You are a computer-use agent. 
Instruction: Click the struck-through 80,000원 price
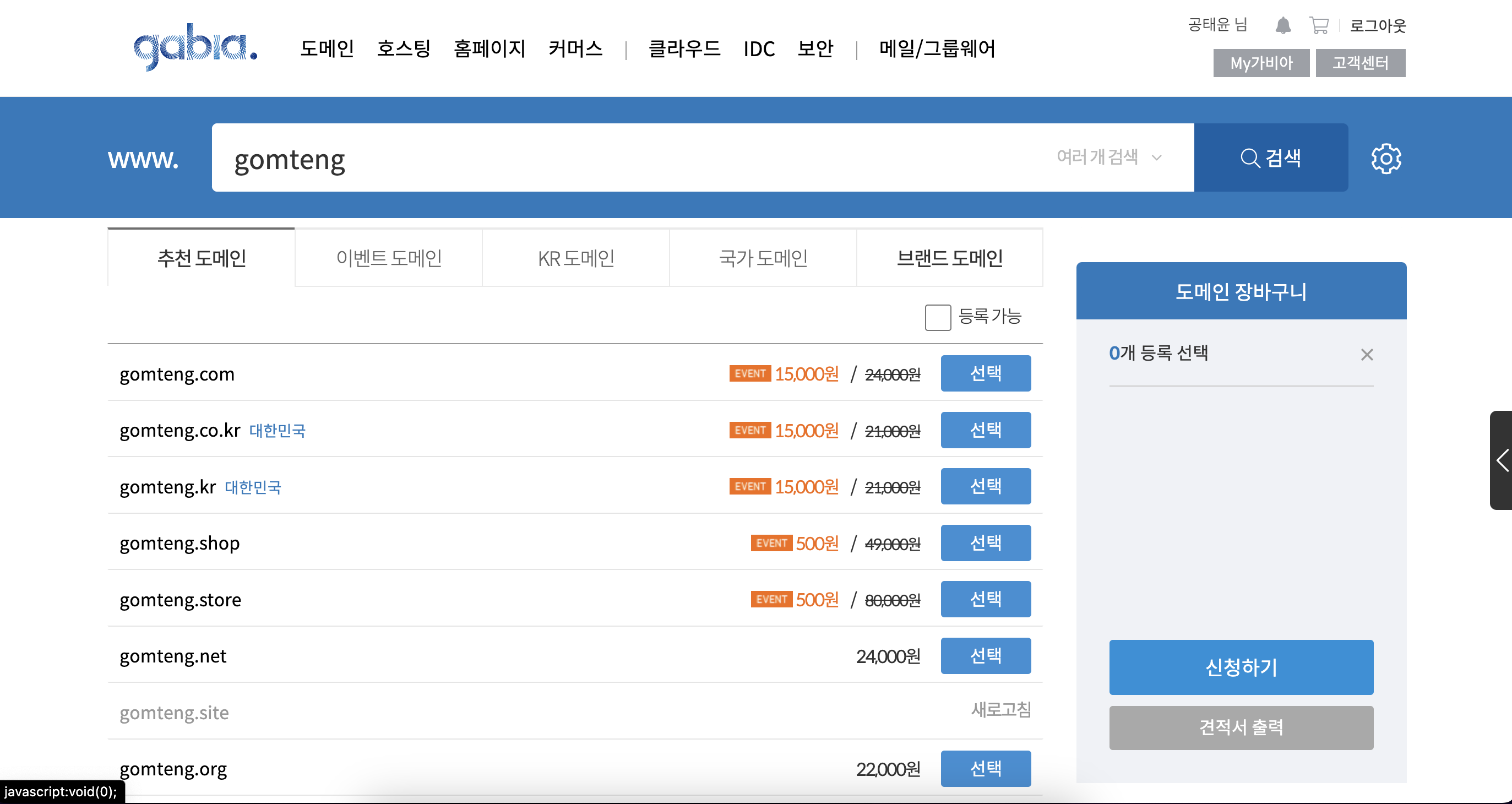(892, 600)
